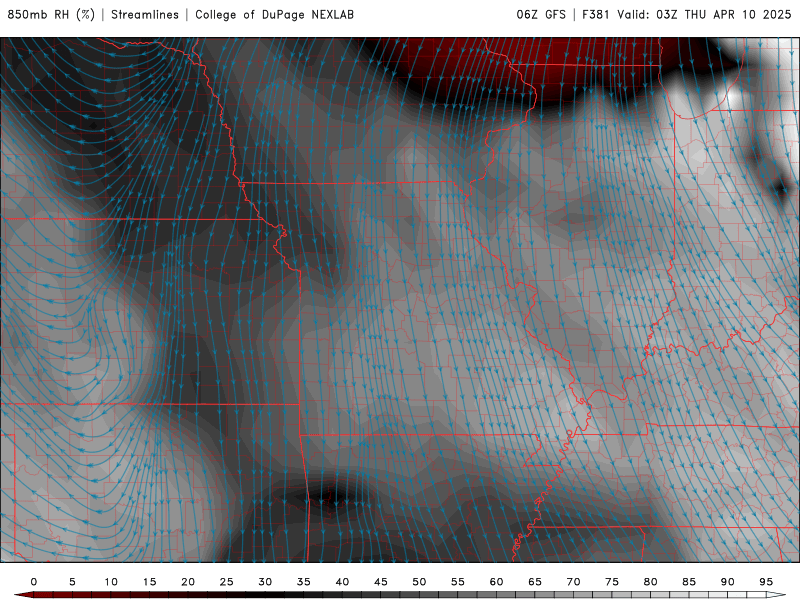The height and width of the screenshot is (600, 800).
Task: Select the "06Z GFS" model run label
Action: click(541, 15)
